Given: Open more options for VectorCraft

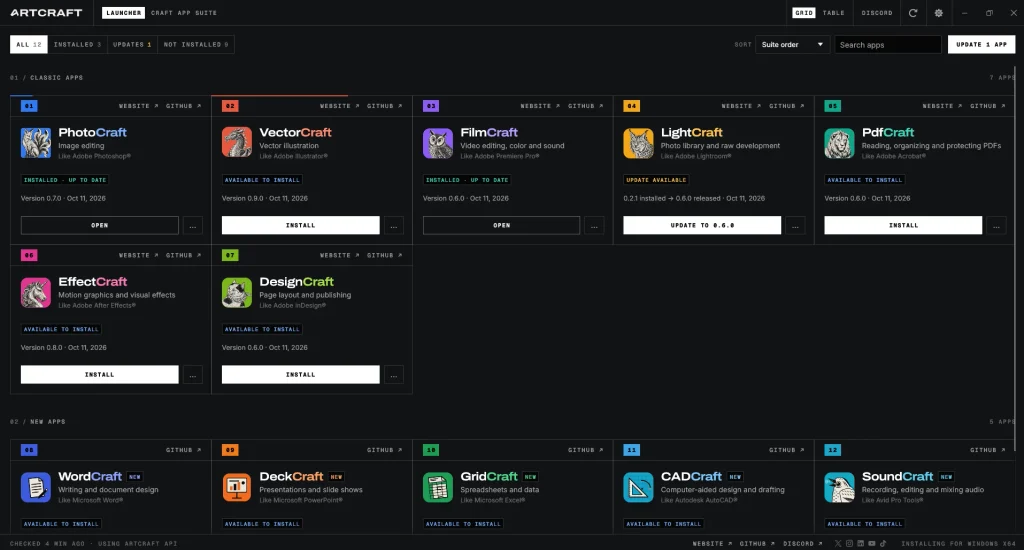Looking at the screenshot, I should [x=394, y=225].
